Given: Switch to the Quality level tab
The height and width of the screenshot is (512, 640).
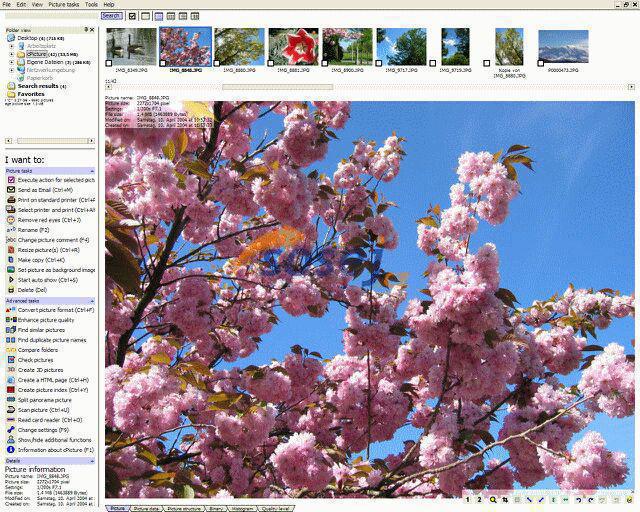Looking at the screenshot, I should pyautogui.click(x=276, y=508).
